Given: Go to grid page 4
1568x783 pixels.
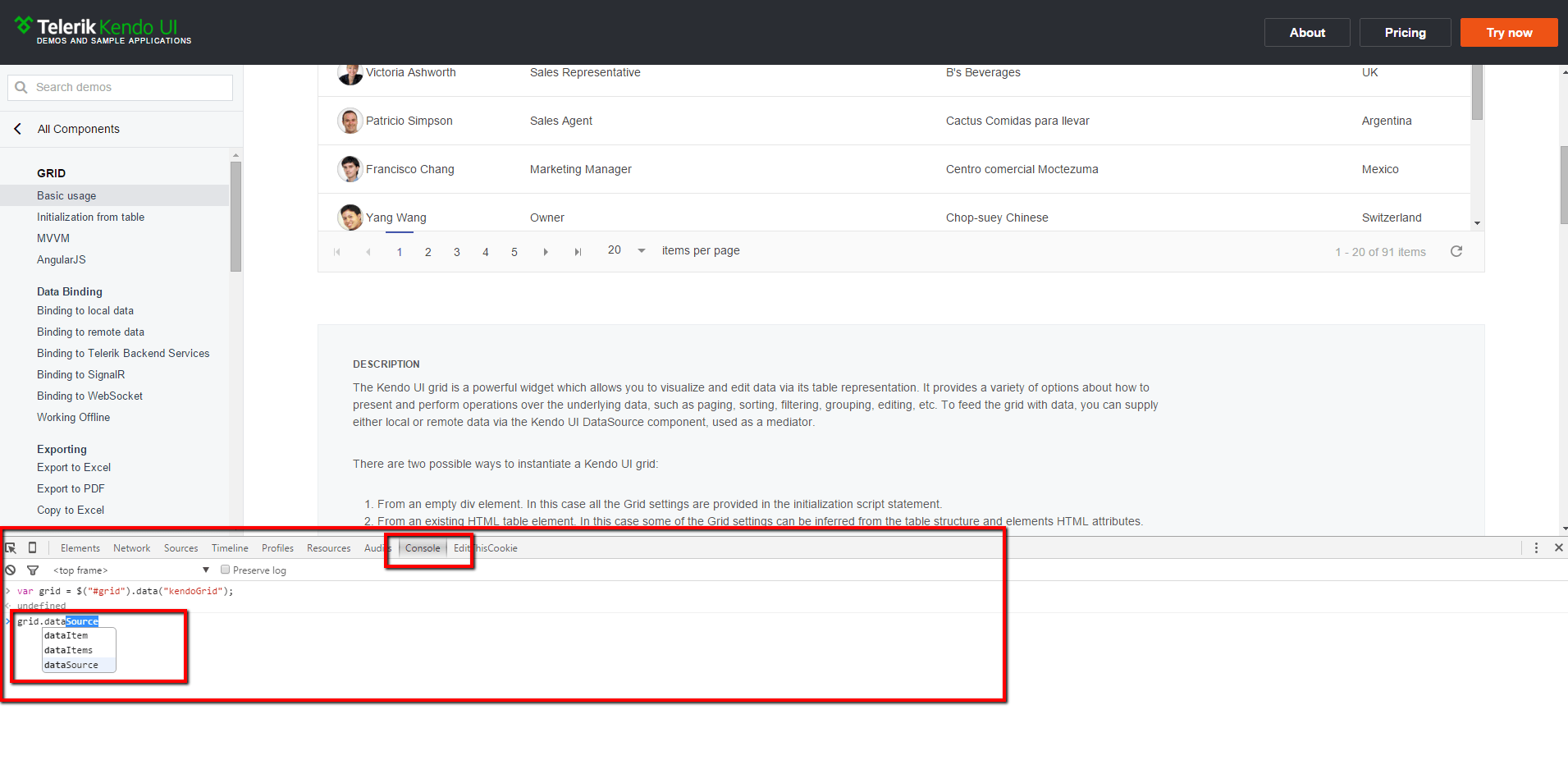Looking at the screenshot, I should (486, 252).
